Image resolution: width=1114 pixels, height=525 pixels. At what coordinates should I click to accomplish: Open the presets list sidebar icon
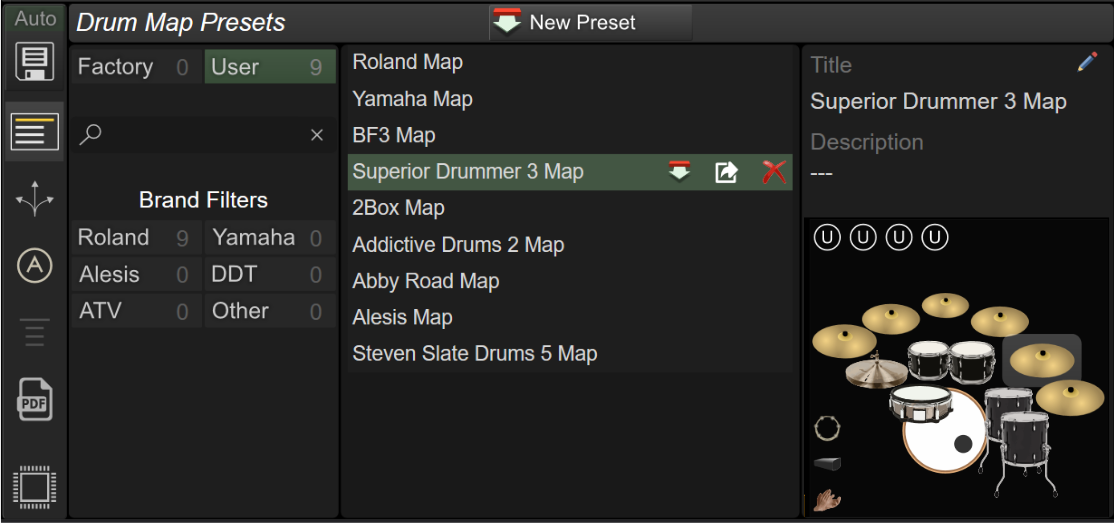[x=35, y=131]
